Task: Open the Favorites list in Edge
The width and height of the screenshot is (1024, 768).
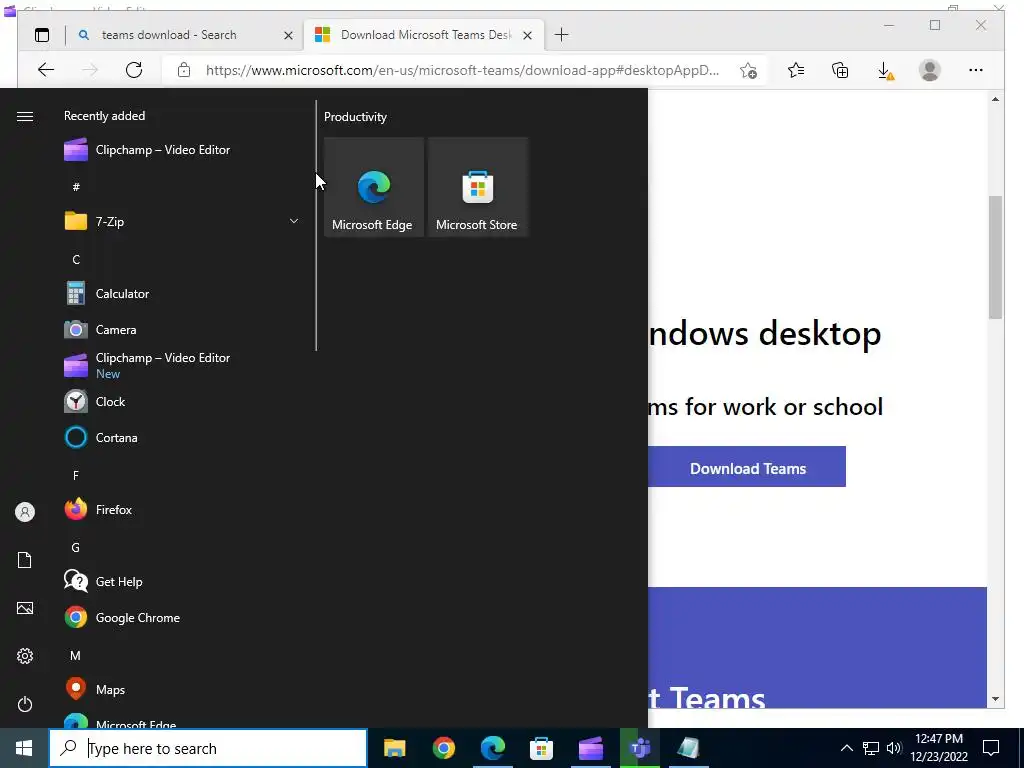Action: [795, 70]
